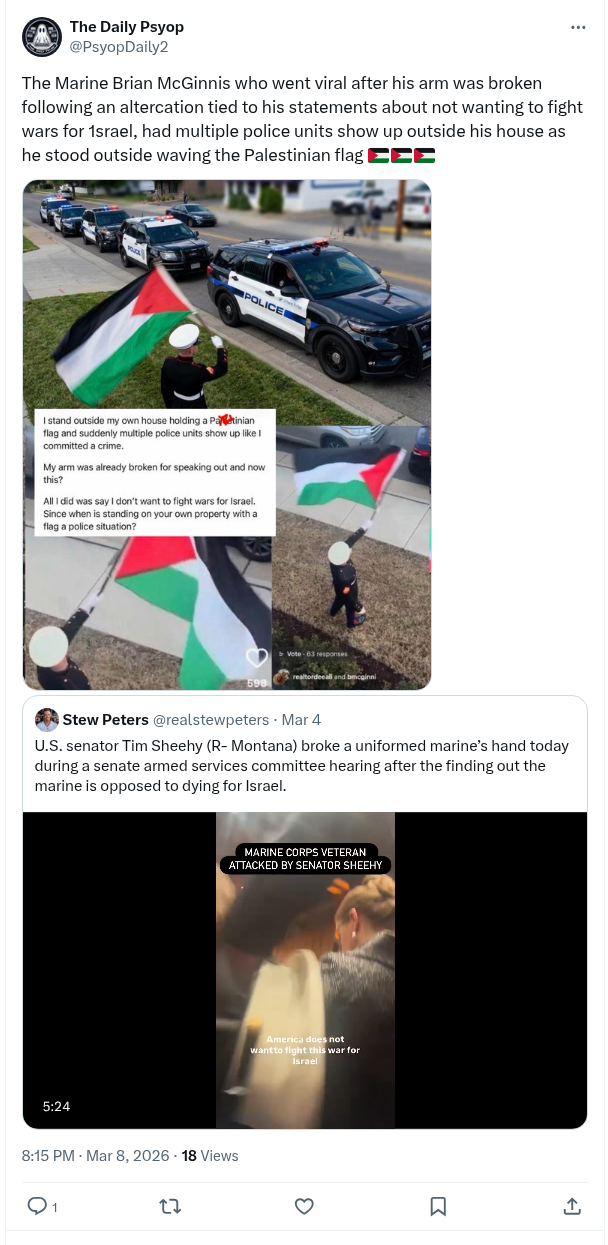Open the three-dot more options menu
Viewport: 608px width, 1245px height.
578,27
